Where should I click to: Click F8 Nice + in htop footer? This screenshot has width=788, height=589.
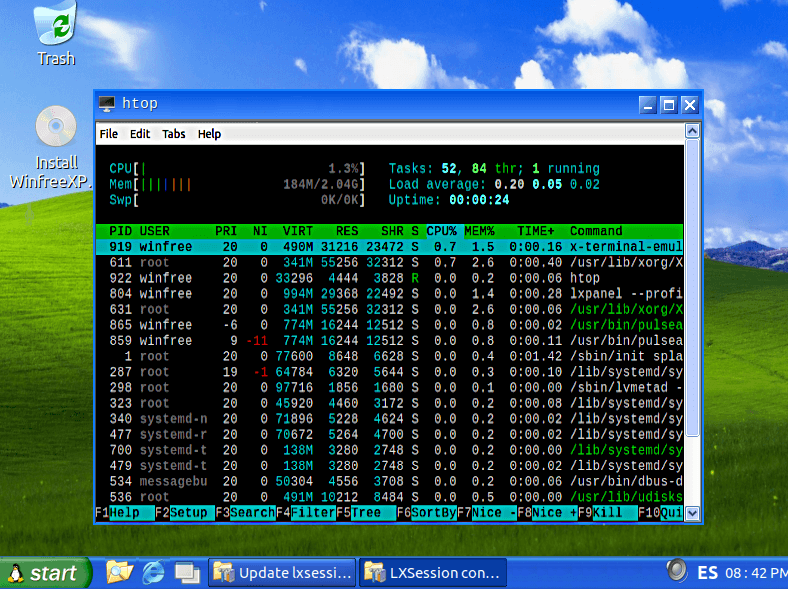tap(547, 513)
